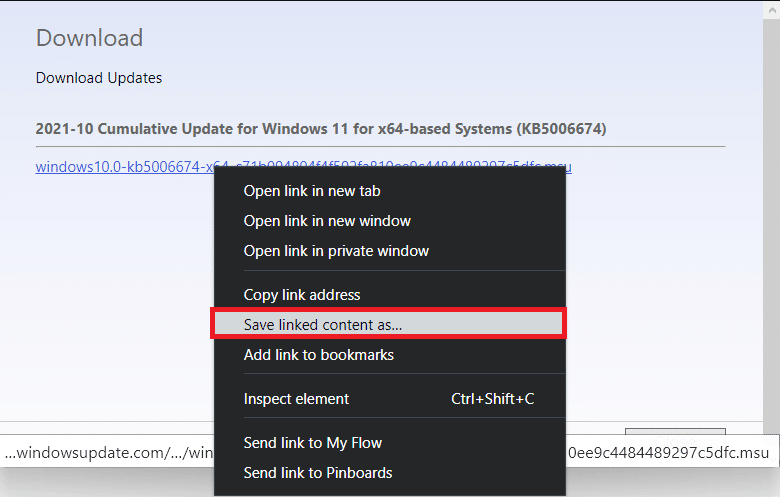Click the Ctrl+Shift+C shortcut label
The height and width of the screenshot is (497, 780).
pyautogui.click(x=492, y=399)
